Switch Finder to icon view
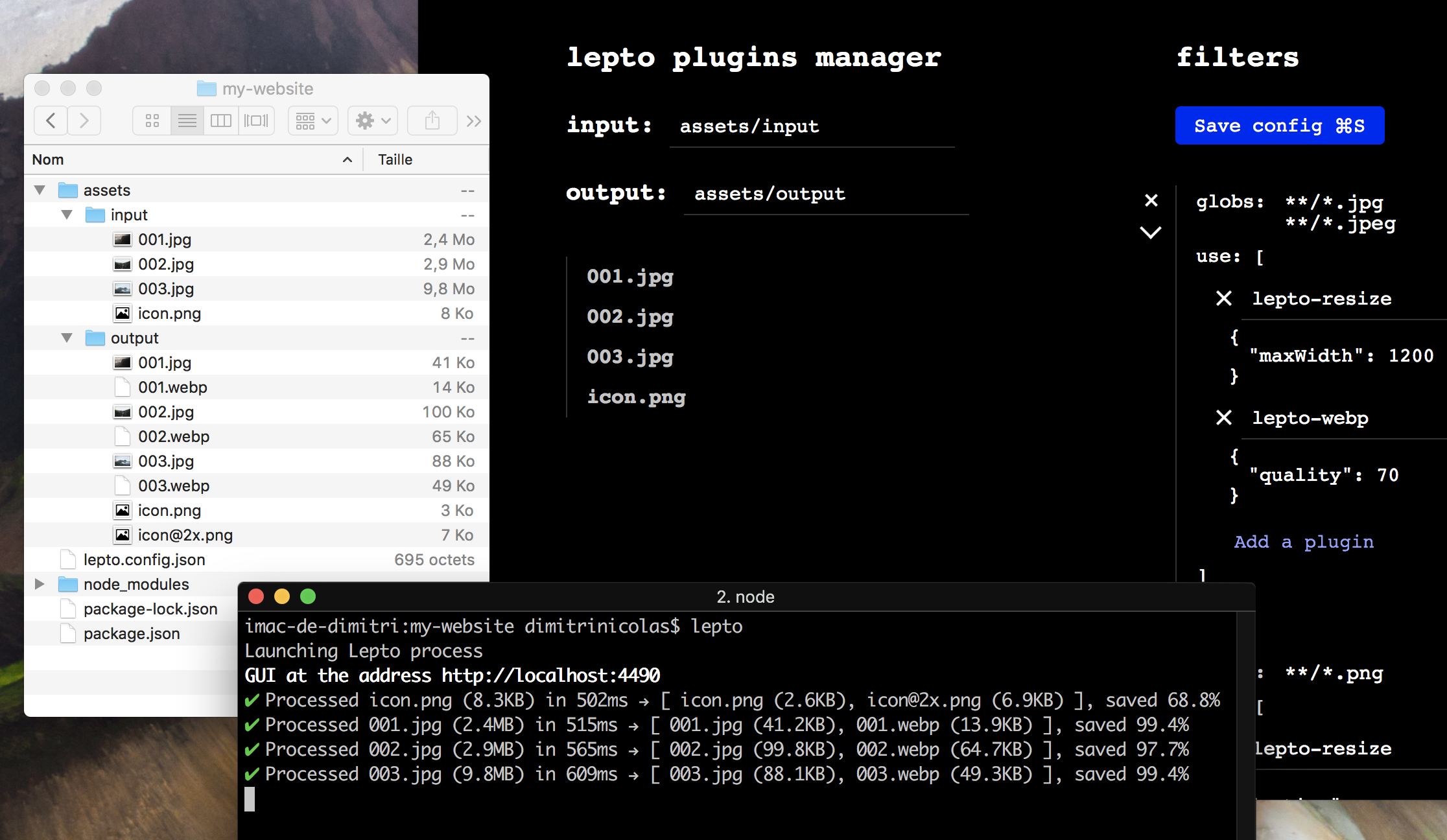The width and height of the screenshot is (1447, 840). [x=152, y=121]
